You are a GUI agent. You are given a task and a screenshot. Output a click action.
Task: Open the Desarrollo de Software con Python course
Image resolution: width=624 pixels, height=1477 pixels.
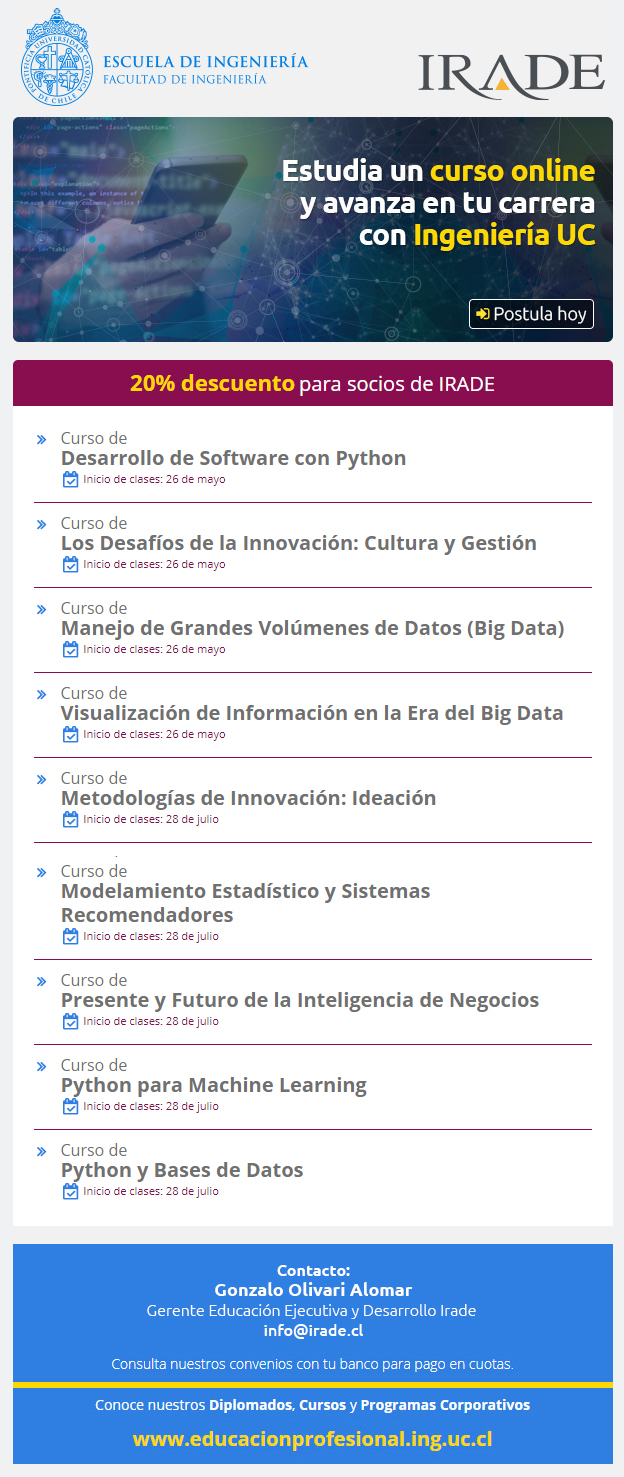(x=233, y=458)
